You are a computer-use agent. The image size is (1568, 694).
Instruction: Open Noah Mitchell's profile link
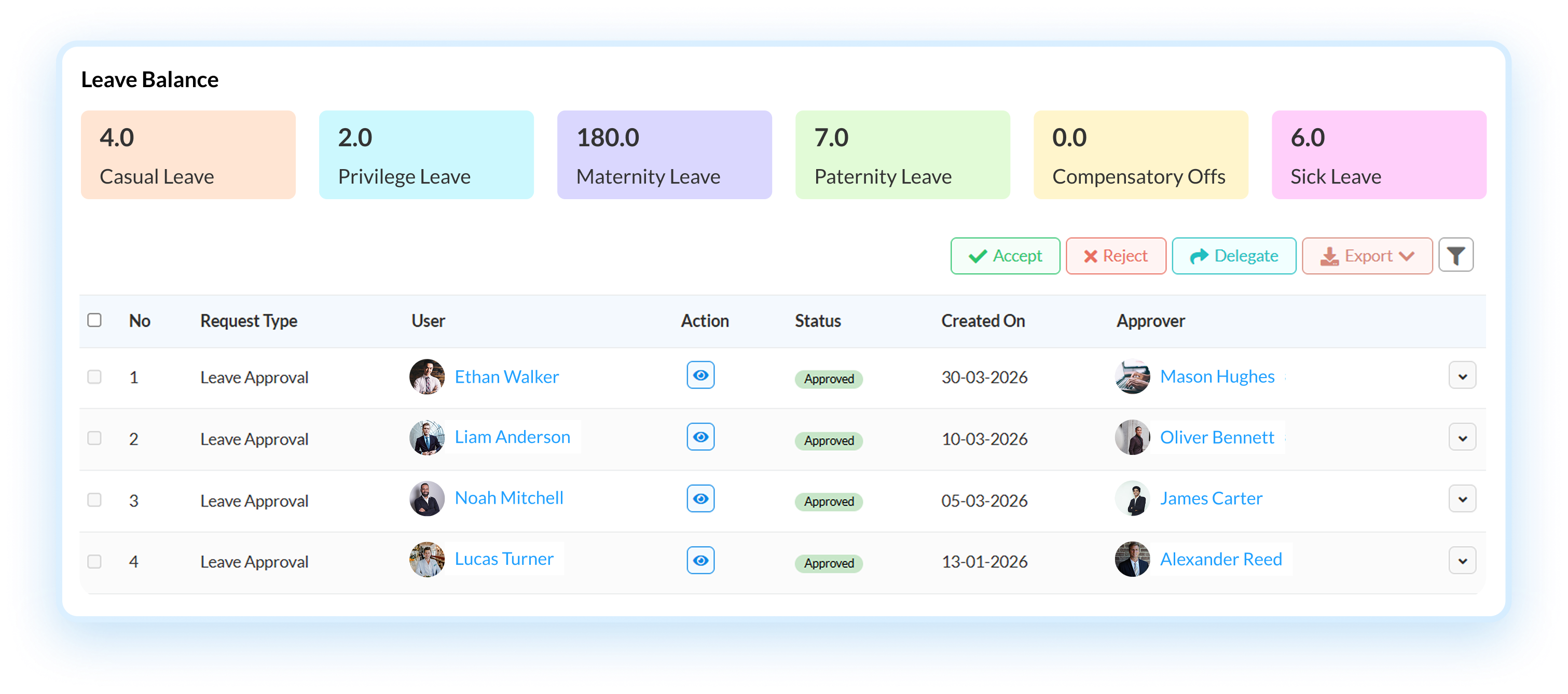click(509, 497)
